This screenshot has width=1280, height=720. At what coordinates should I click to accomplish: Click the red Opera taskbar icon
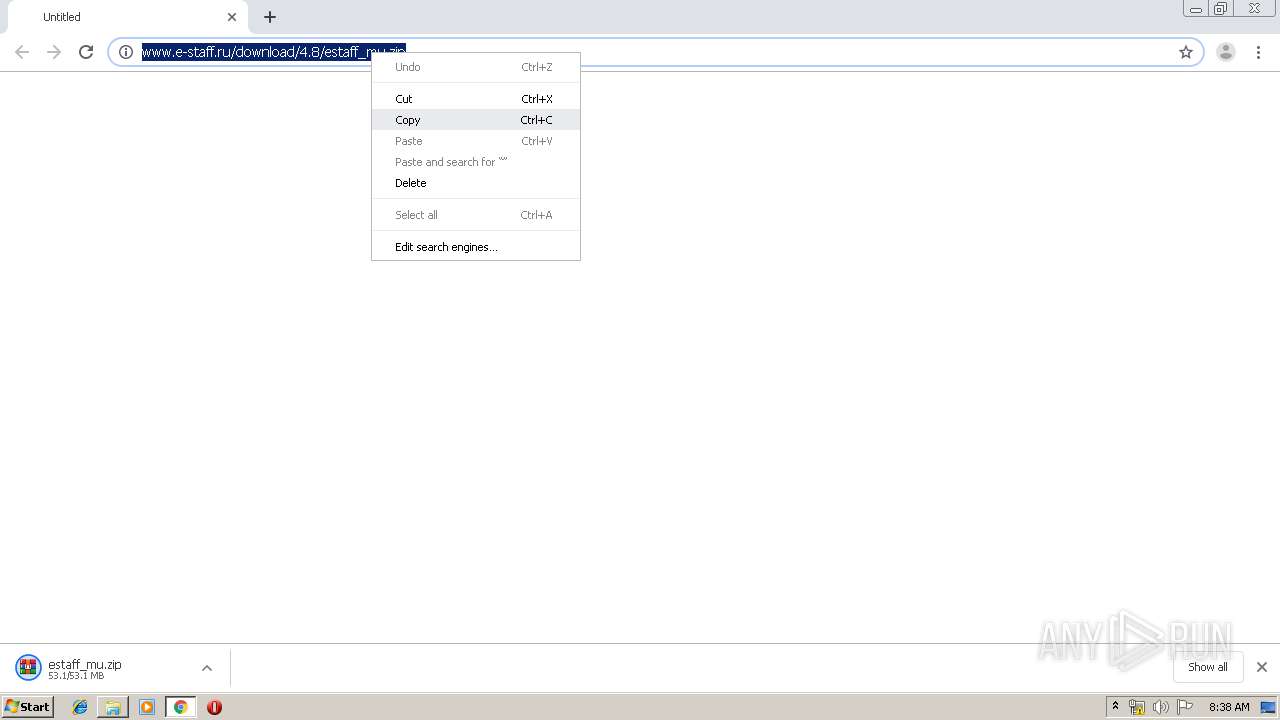tap(214, 707)
